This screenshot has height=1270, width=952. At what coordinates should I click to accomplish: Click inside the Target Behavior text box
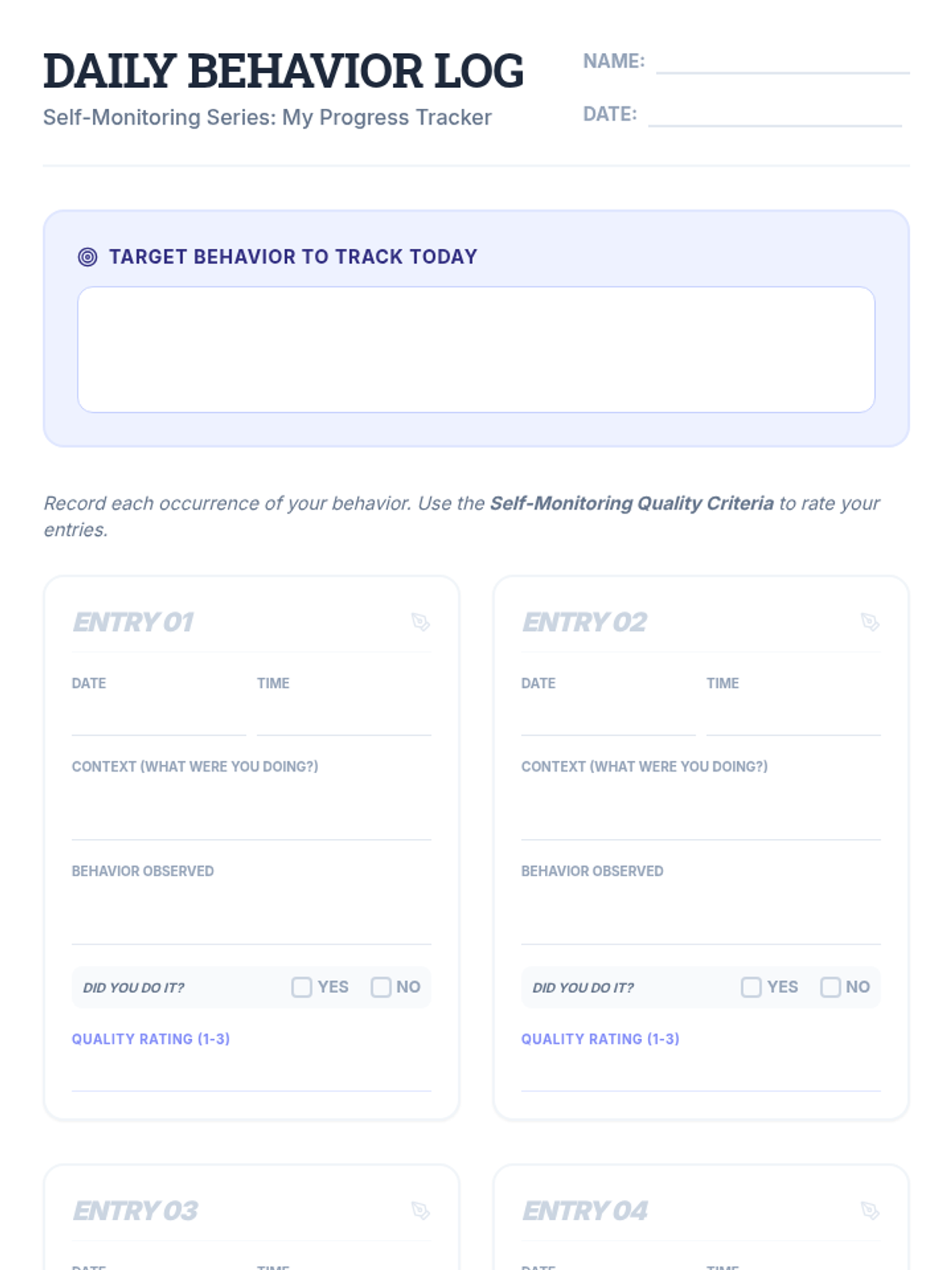(476, 349)
